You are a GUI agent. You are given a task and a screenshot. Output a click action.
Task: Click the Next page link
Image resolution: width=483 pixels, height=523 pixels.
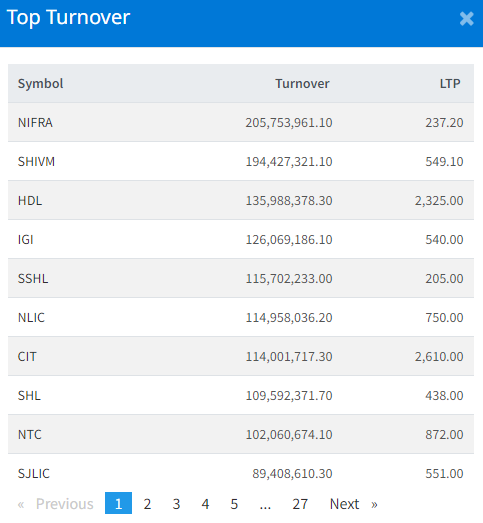[x=354, y=504]
